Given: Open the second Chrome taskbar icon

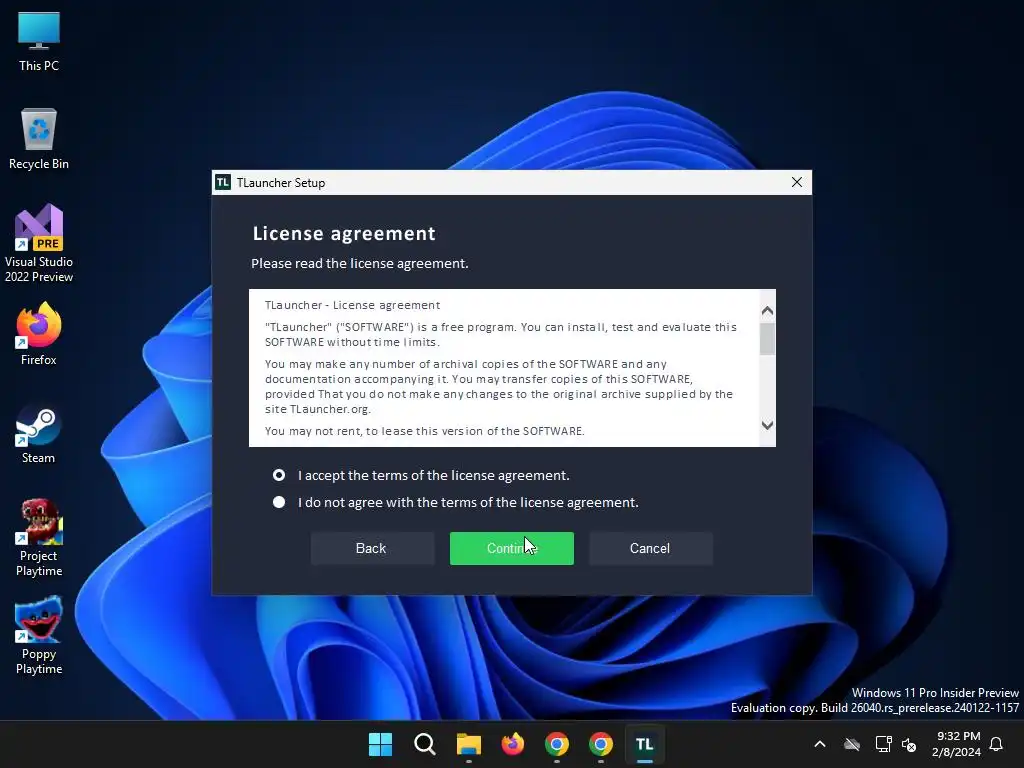Looking at the screenshot, I should coord(601,744).
